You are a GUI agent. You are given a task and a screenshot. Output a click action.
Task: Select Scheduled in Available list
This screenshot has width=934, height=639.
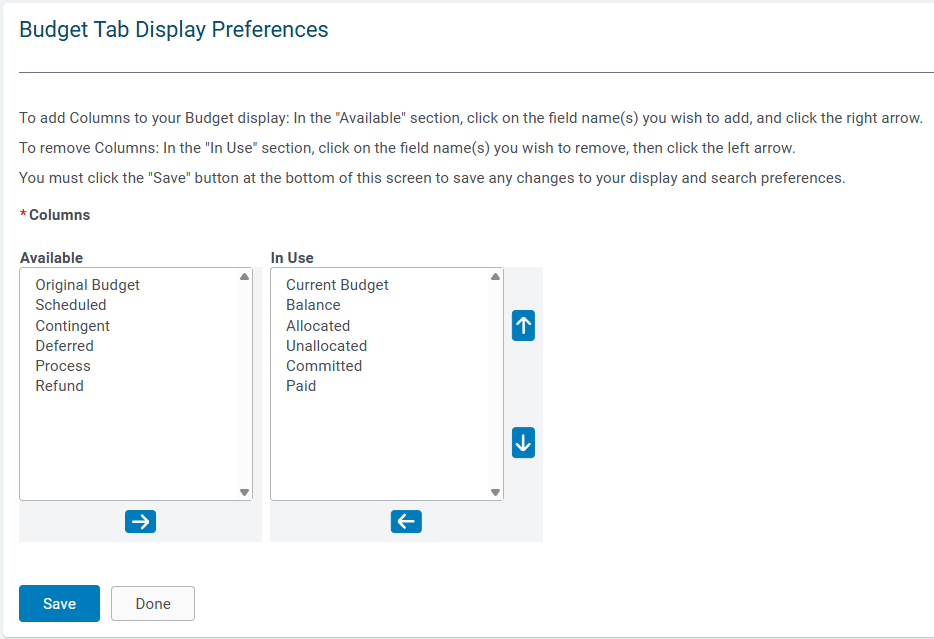click(70, 305)
